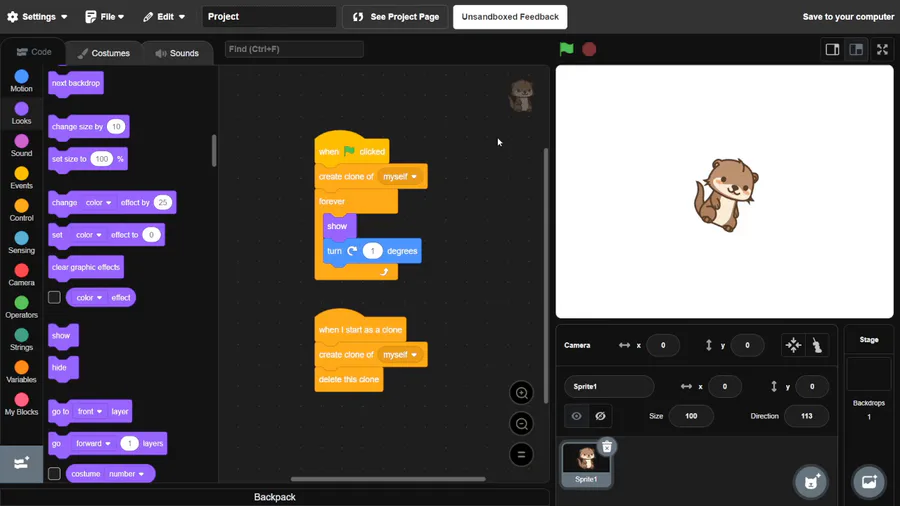
Task: Reset workspace zoom to default
Action: (521, 455)
